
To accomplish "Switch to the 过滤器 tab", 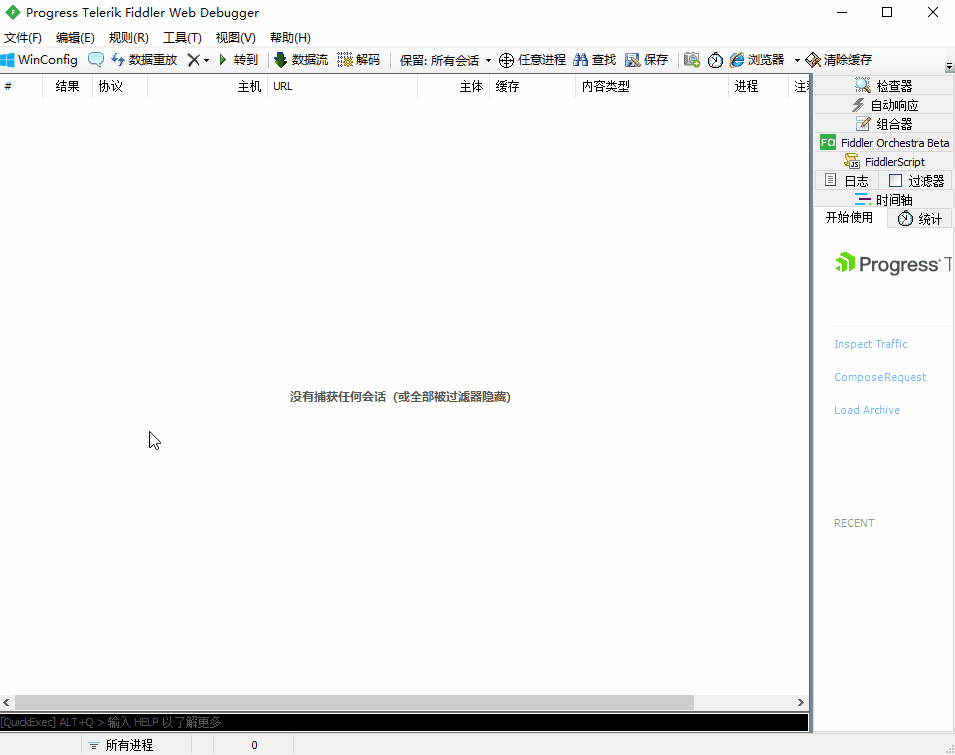I will [916, 180].
